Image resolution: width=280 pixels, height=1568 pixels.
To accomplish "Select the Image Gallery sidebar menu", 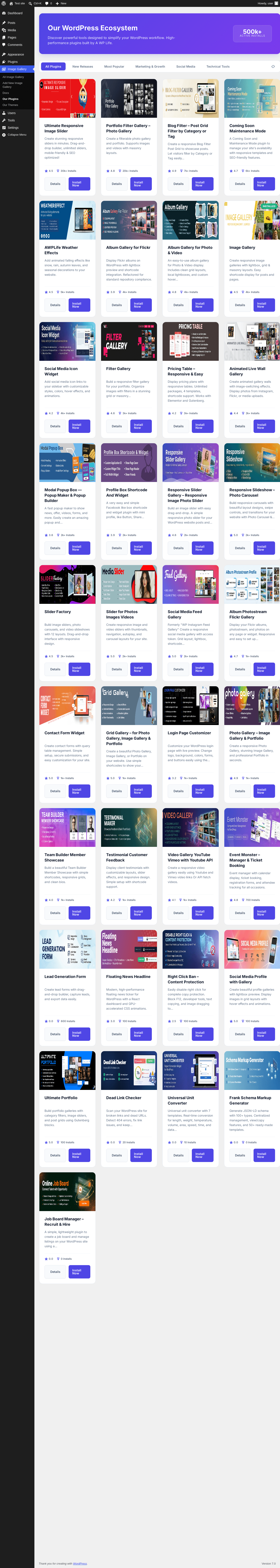I will (17, 69).
